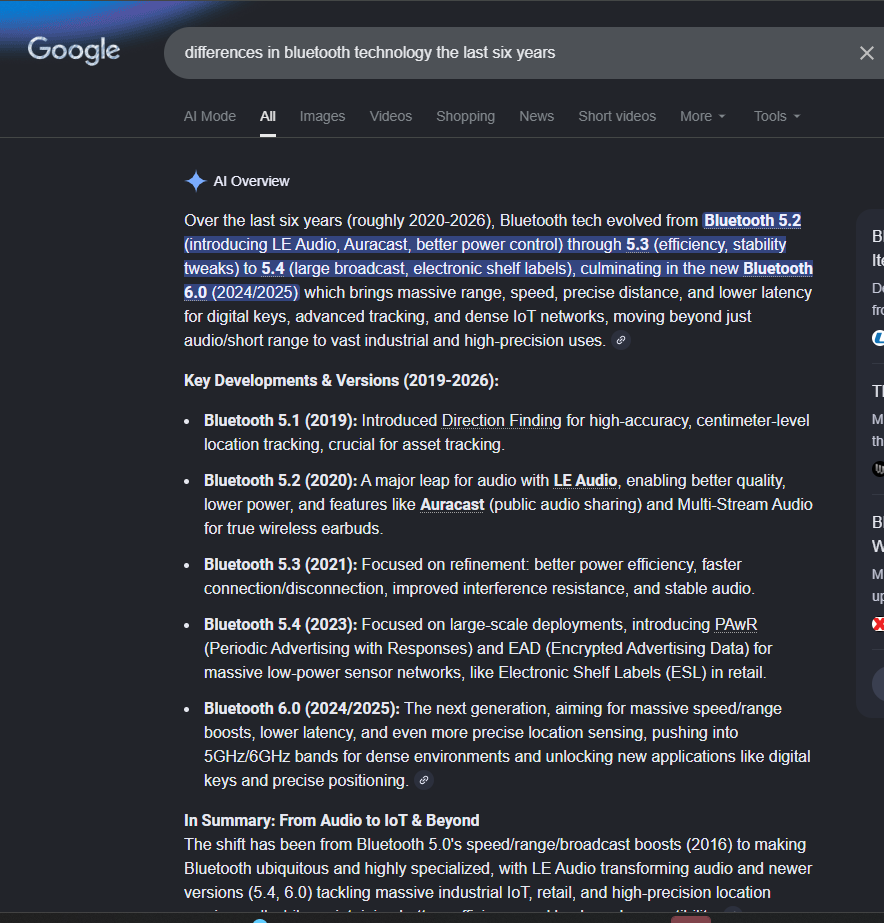Click the AI Overview label text
This screenshot has width=884, height=923.
(251, 181)
